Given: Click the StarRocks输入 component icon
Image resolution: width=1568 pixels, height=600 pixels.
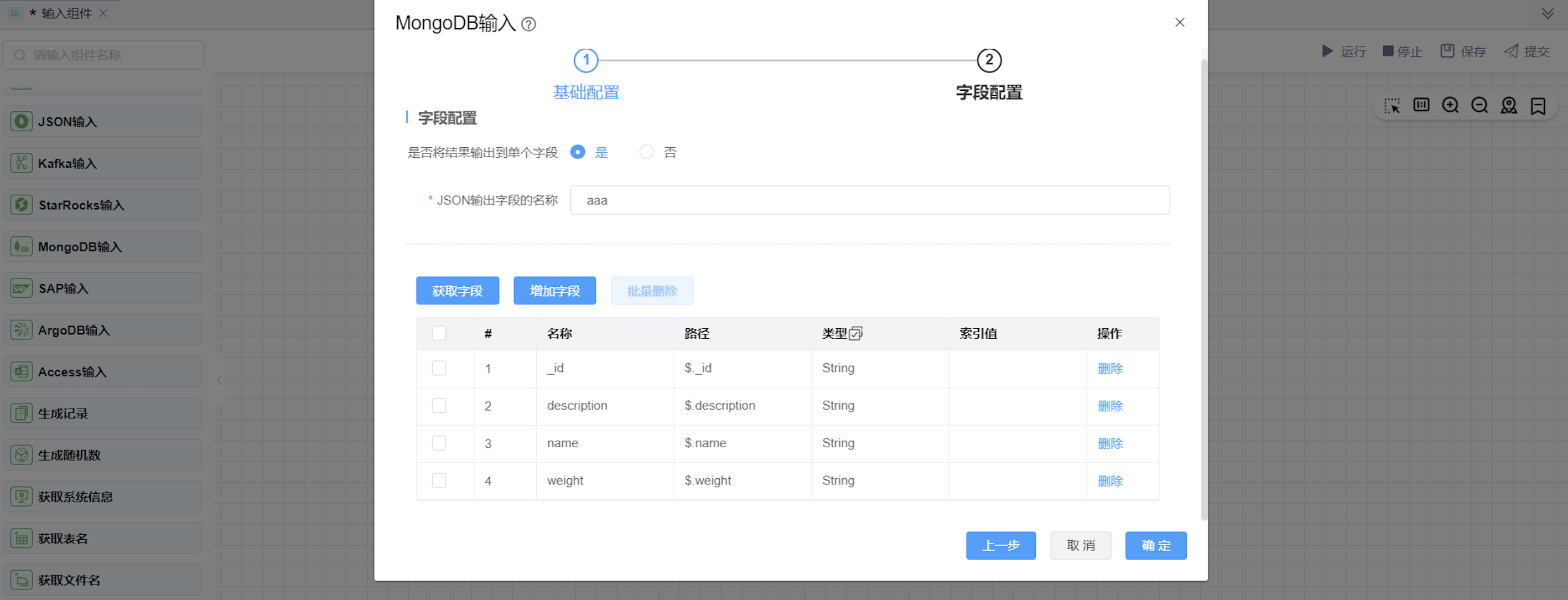Looking at the screenshot, I should click(x=22, y=205).
